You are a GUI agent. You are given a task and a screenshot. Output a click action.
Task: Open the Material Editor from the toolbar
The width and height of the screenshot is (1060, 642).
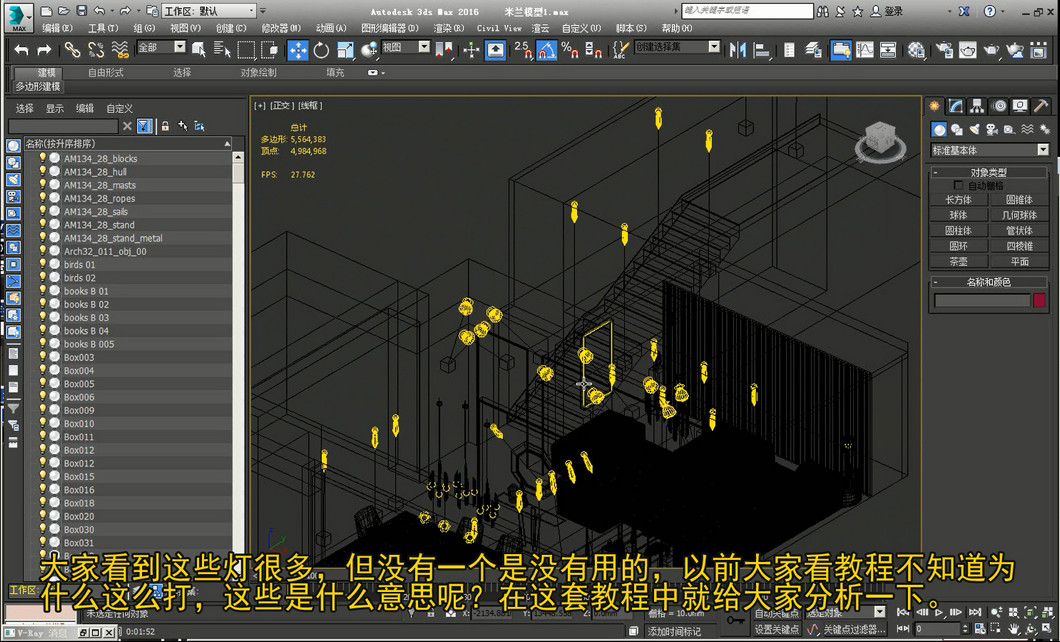(x=917, y=50)
